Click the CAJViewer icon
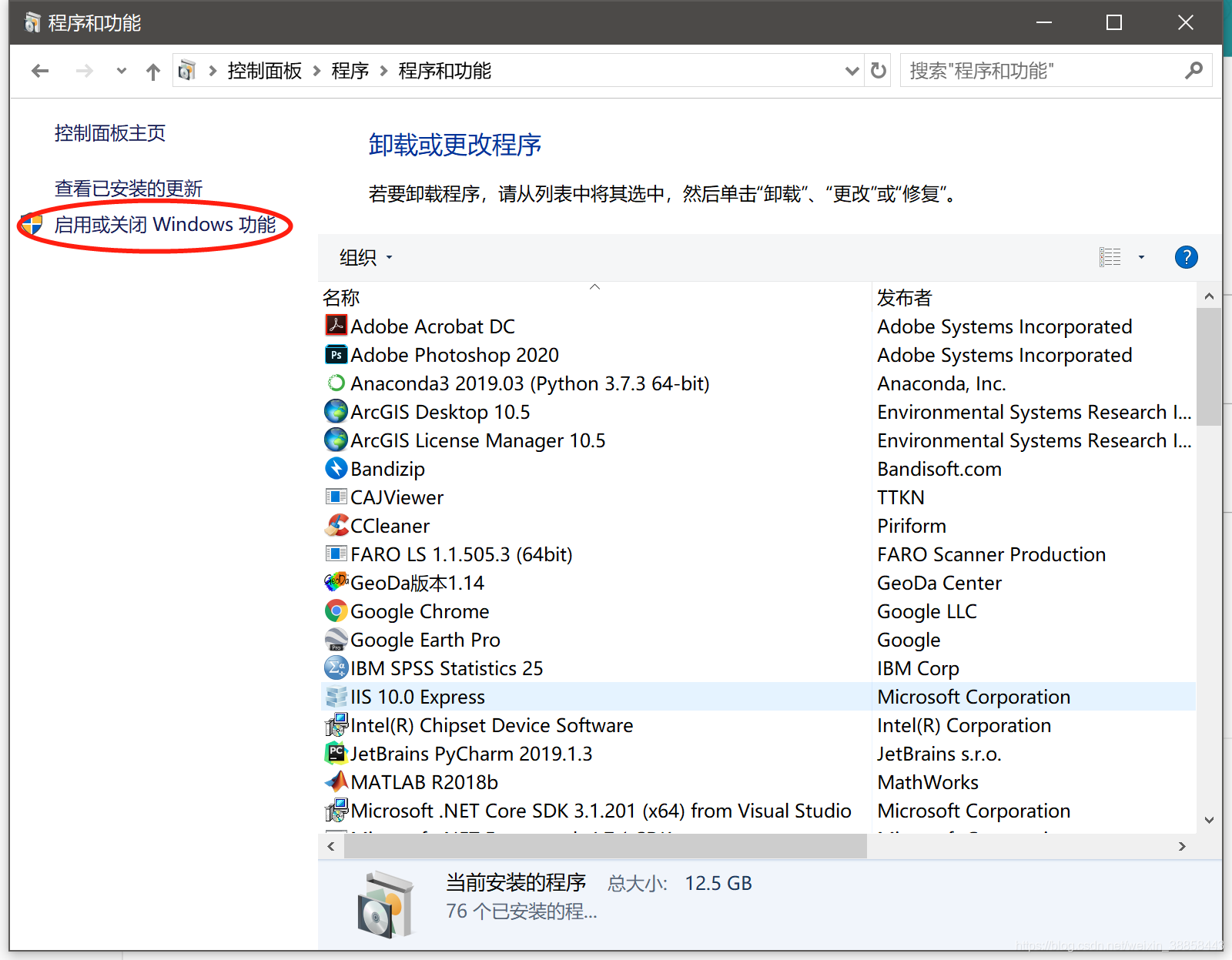Screen dimensions: 1232x960 tap(336, 497)
